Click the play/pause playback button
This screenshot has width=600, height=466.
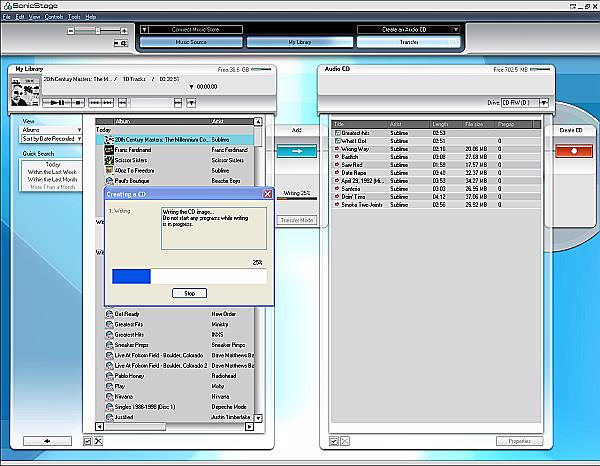57,102
